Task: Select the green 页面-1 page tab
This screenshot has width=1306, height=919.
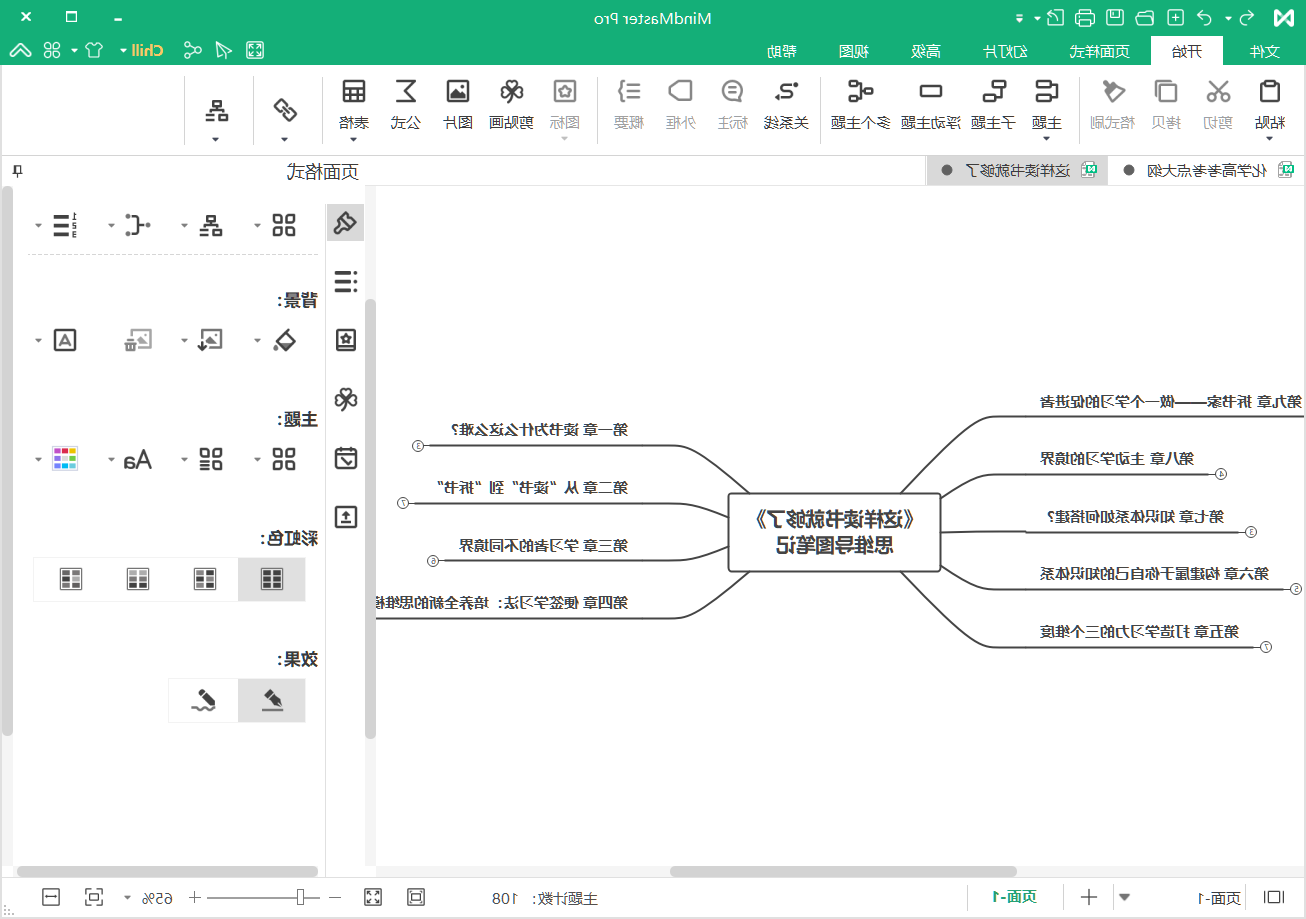Action: [x=1014, y=897]
